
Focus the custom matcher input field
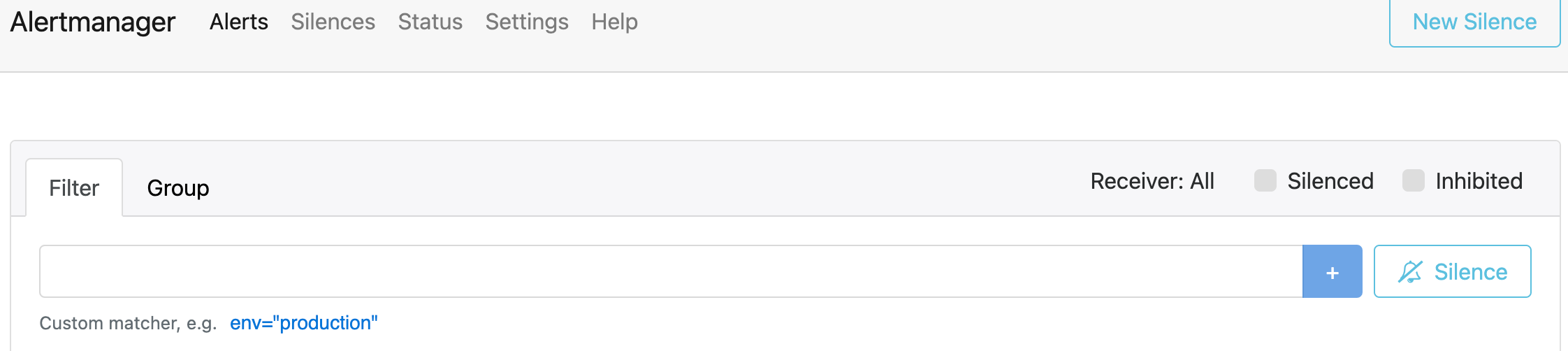tap(671, 271)
